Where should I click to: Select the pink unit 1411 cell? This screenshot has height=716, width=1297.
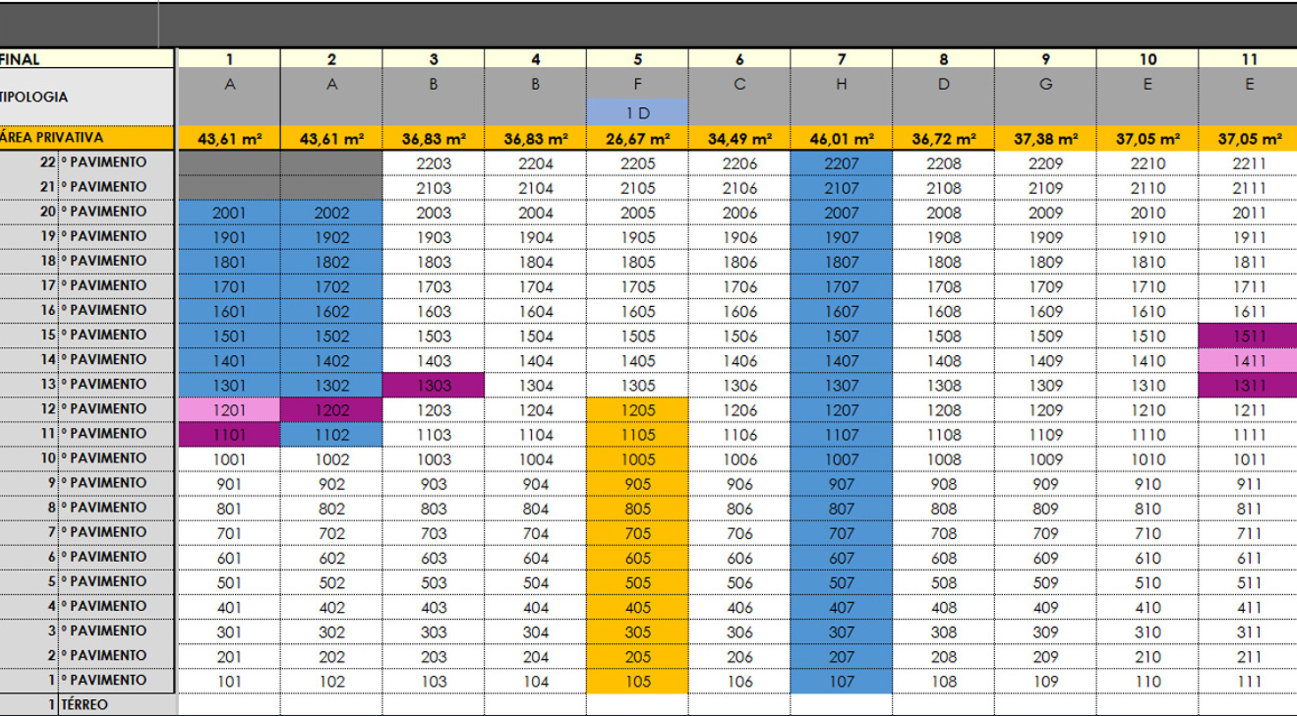[1249, 360]
